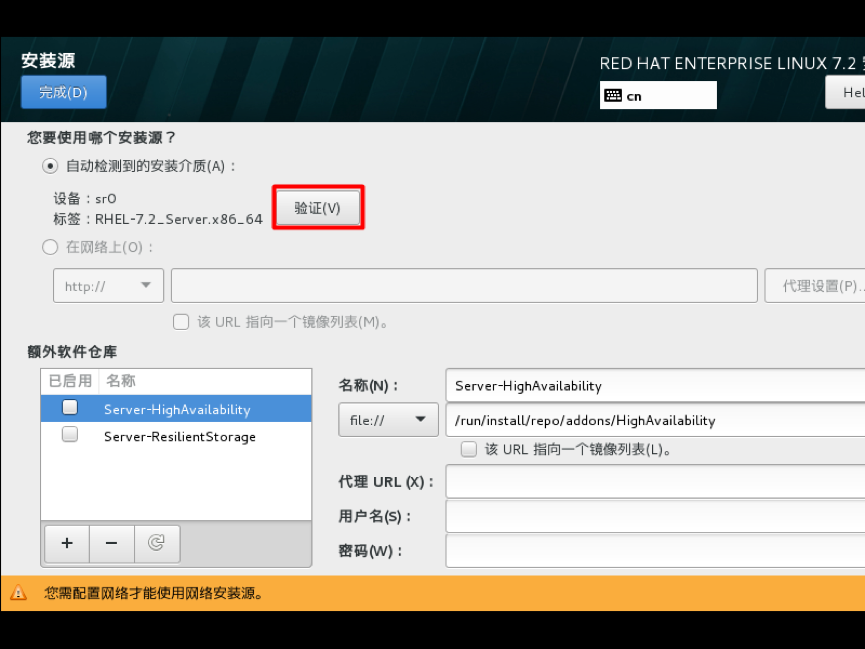Viewport: 865px width, 649px height.
Task: Click the warning triangle in orange bar
Action: pos(18,593)
